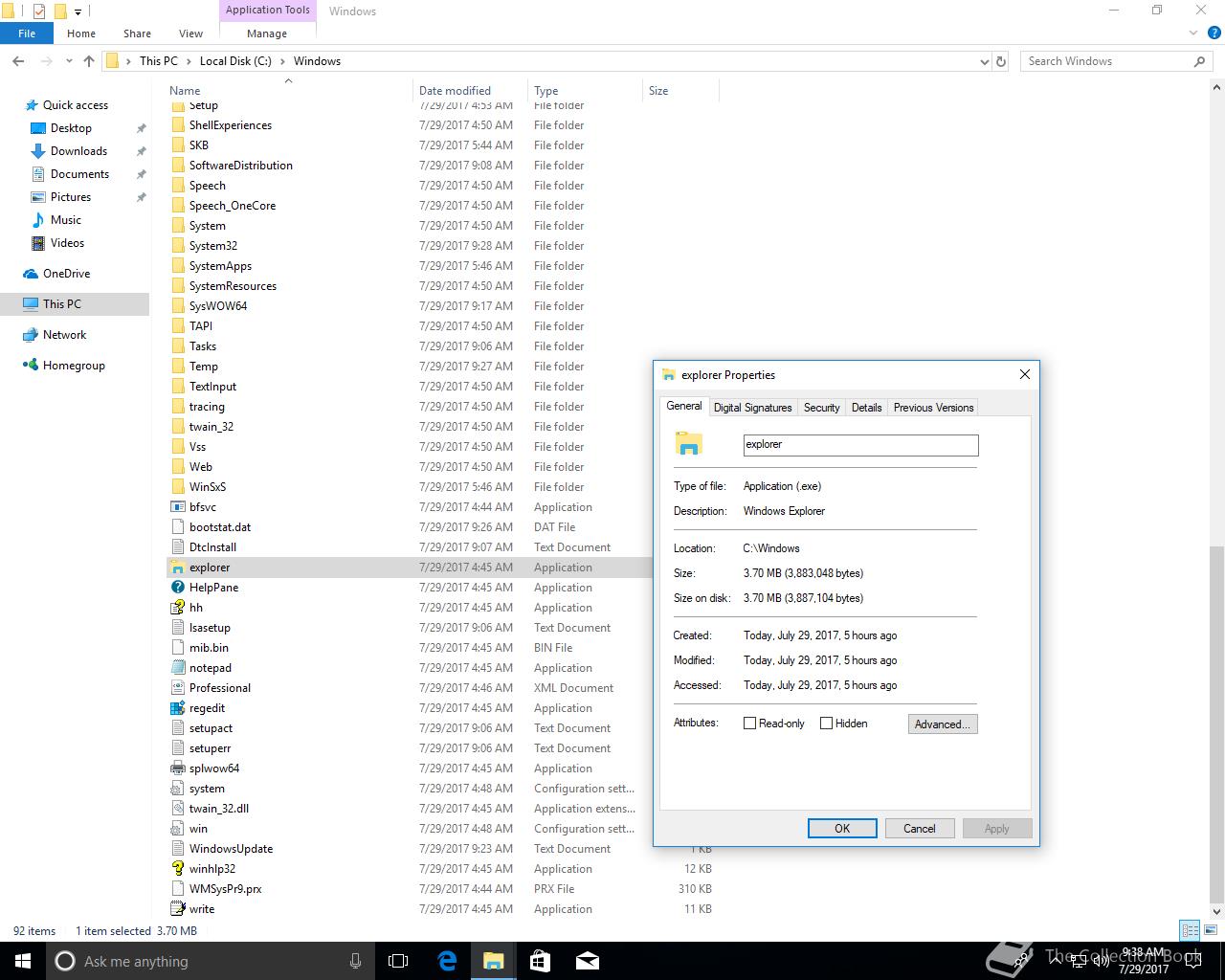The width and height of the screenshot is (1225, 980).
Task: Open the Store taskbar icon
Action: 540,961
